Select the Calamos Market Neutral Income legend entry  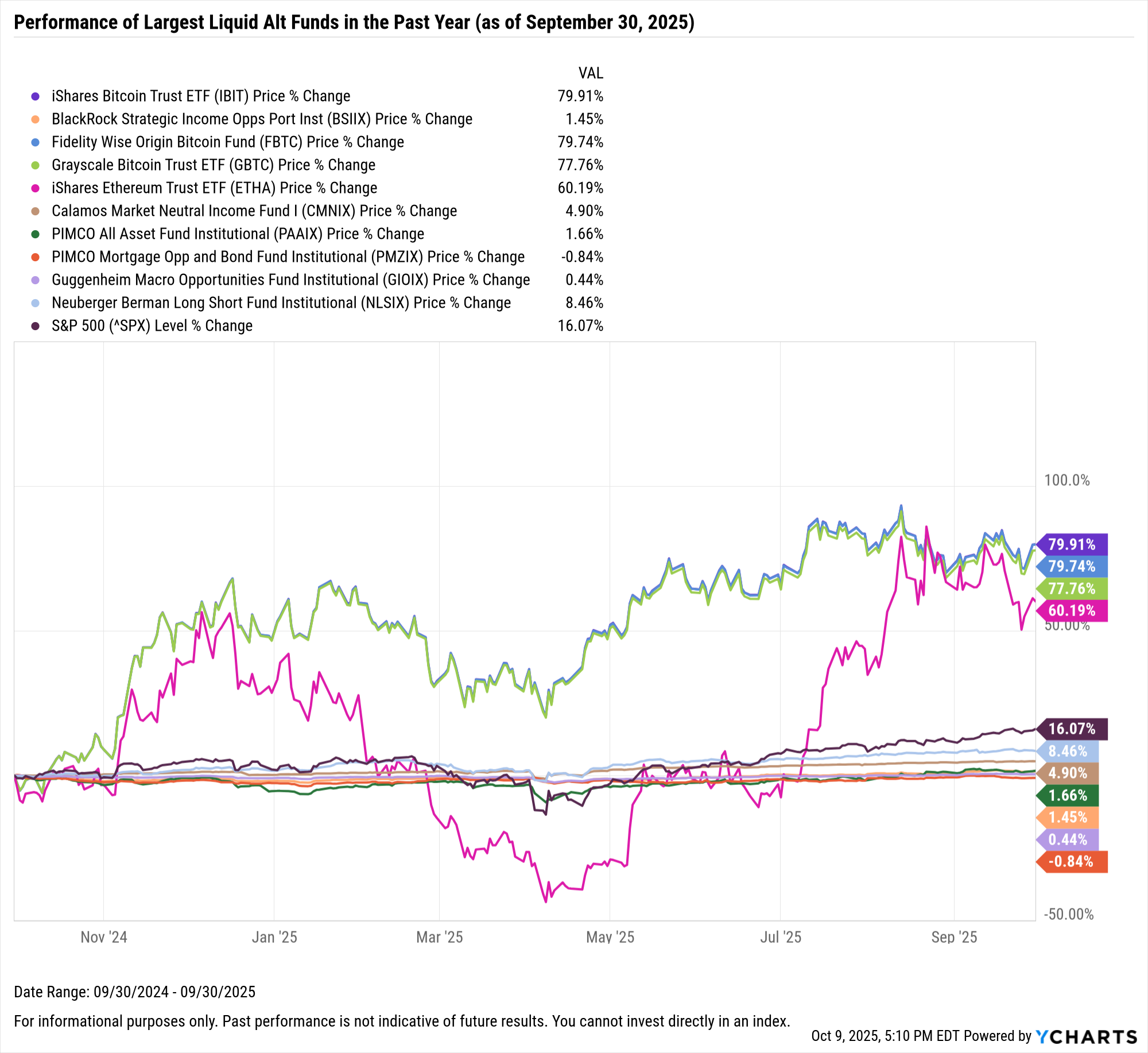(254, 211)
